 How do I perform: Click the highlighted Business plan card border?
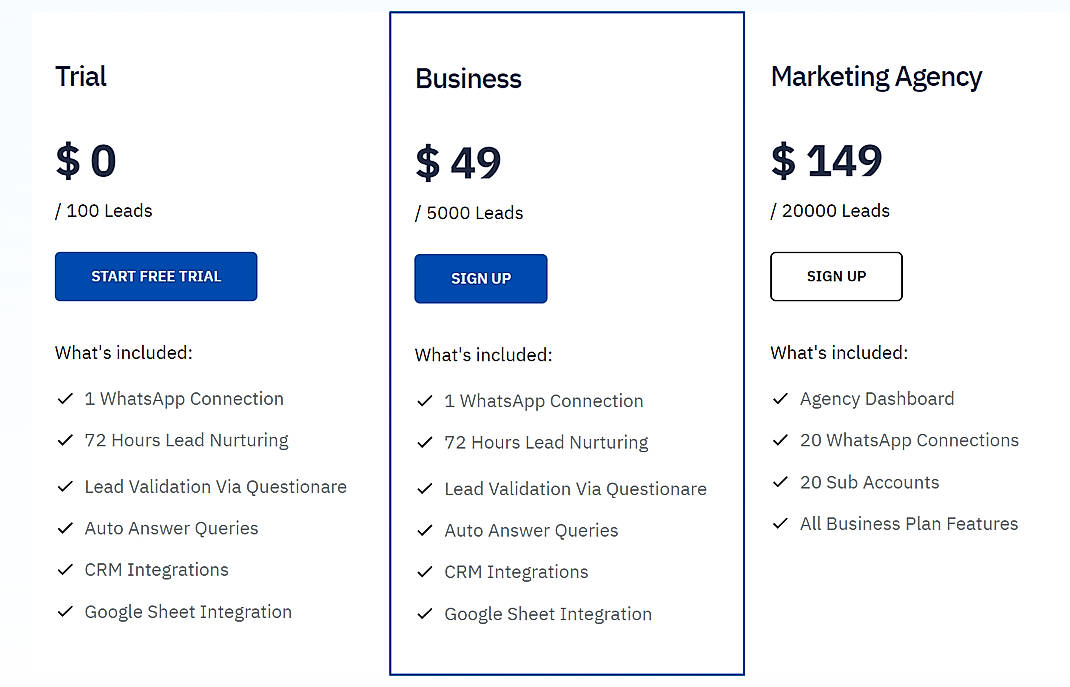[567, 12]
